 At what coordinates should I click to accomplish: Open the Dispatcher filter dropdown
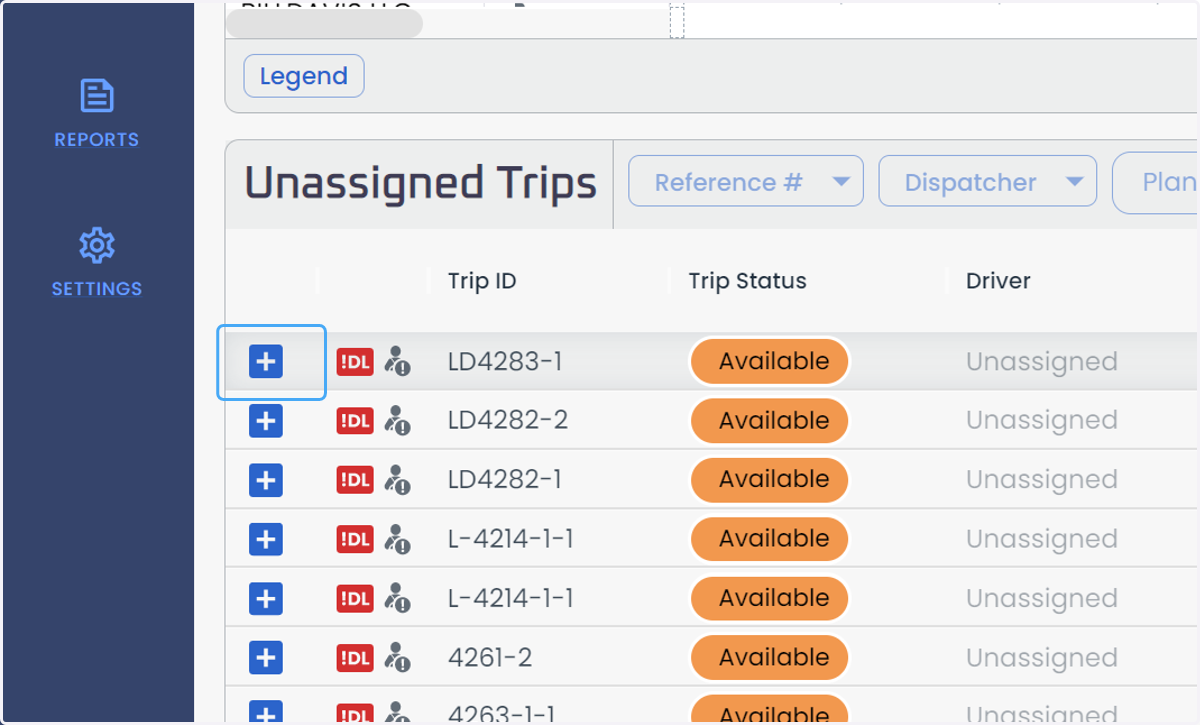coord(988,182)
